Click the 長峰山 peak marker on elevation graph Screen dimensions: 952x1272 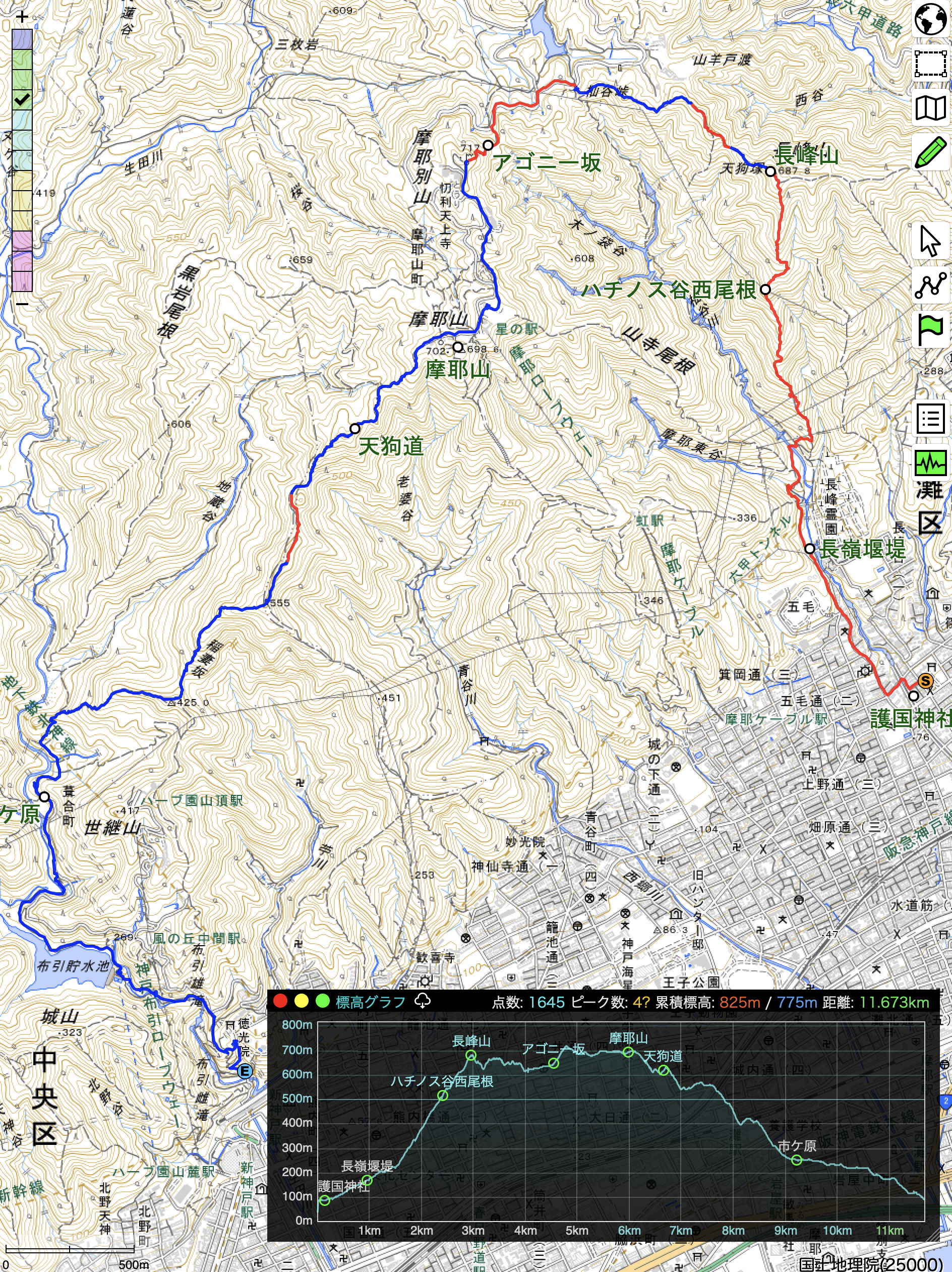[x=471, y=1055]
